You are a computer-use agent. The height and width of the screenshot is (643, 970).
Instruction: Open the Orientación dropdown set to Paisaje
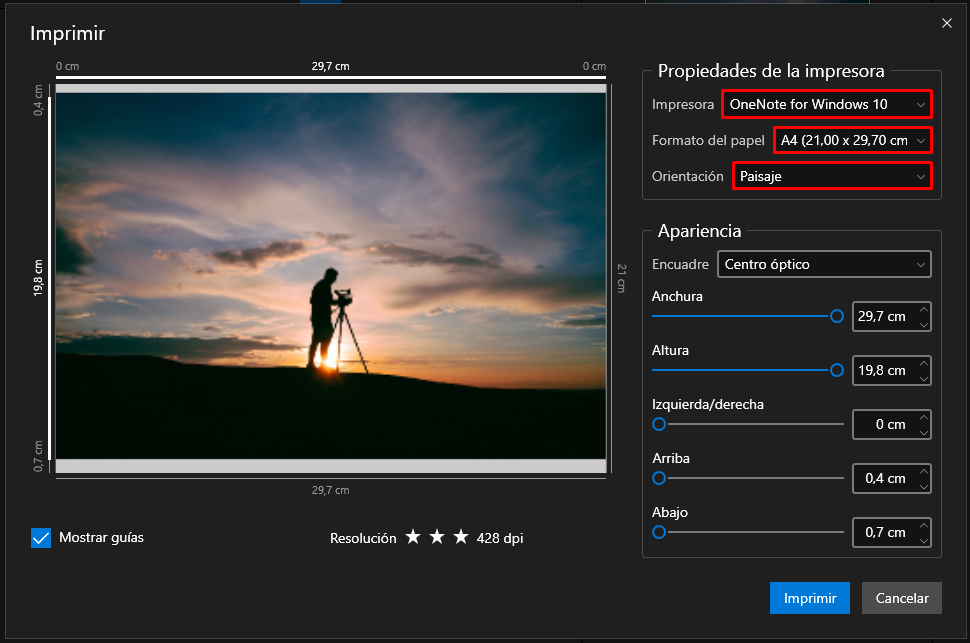[832, 176]
